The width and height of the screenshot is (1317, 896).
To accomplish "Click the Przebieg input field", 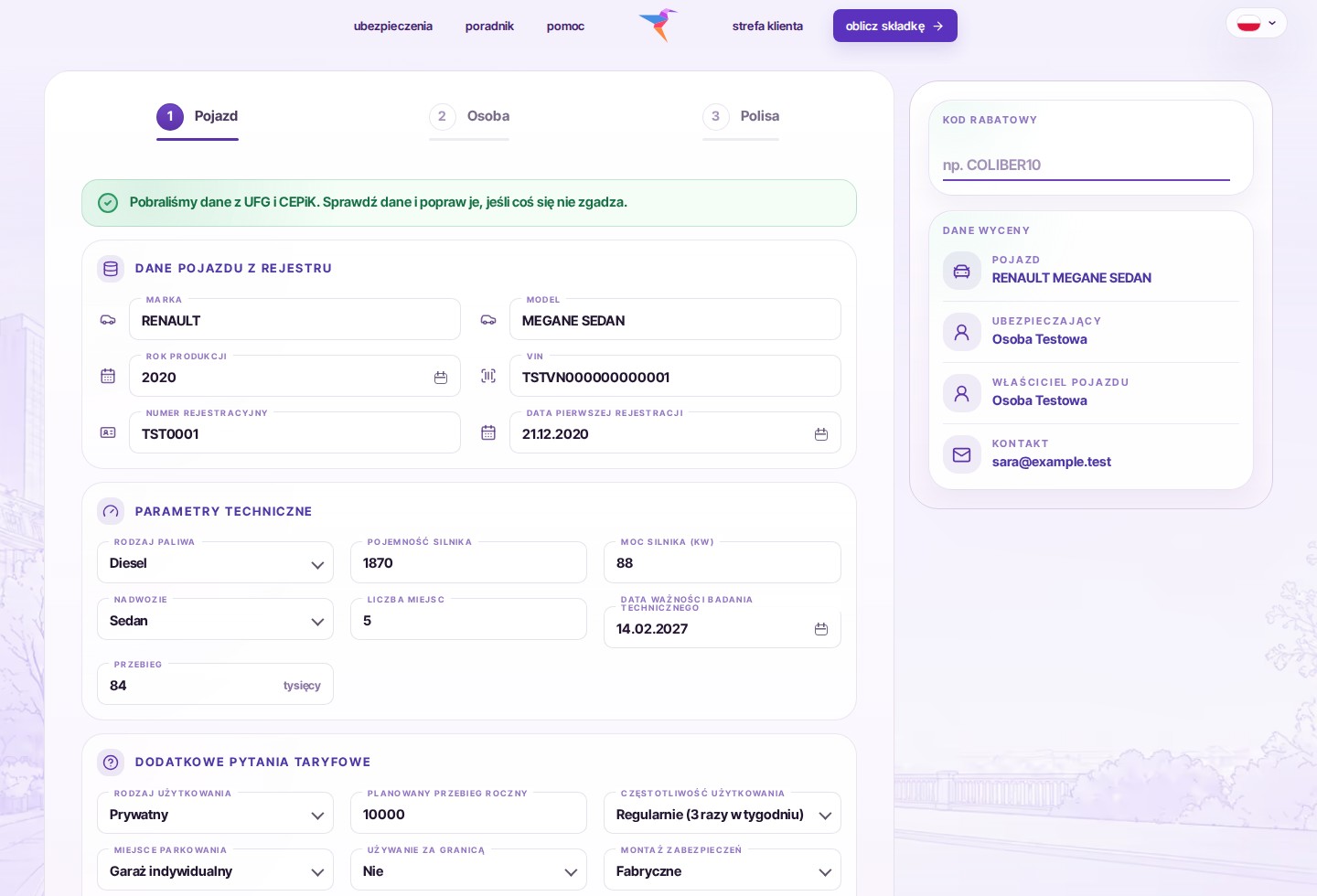I will tap(216, 685).
